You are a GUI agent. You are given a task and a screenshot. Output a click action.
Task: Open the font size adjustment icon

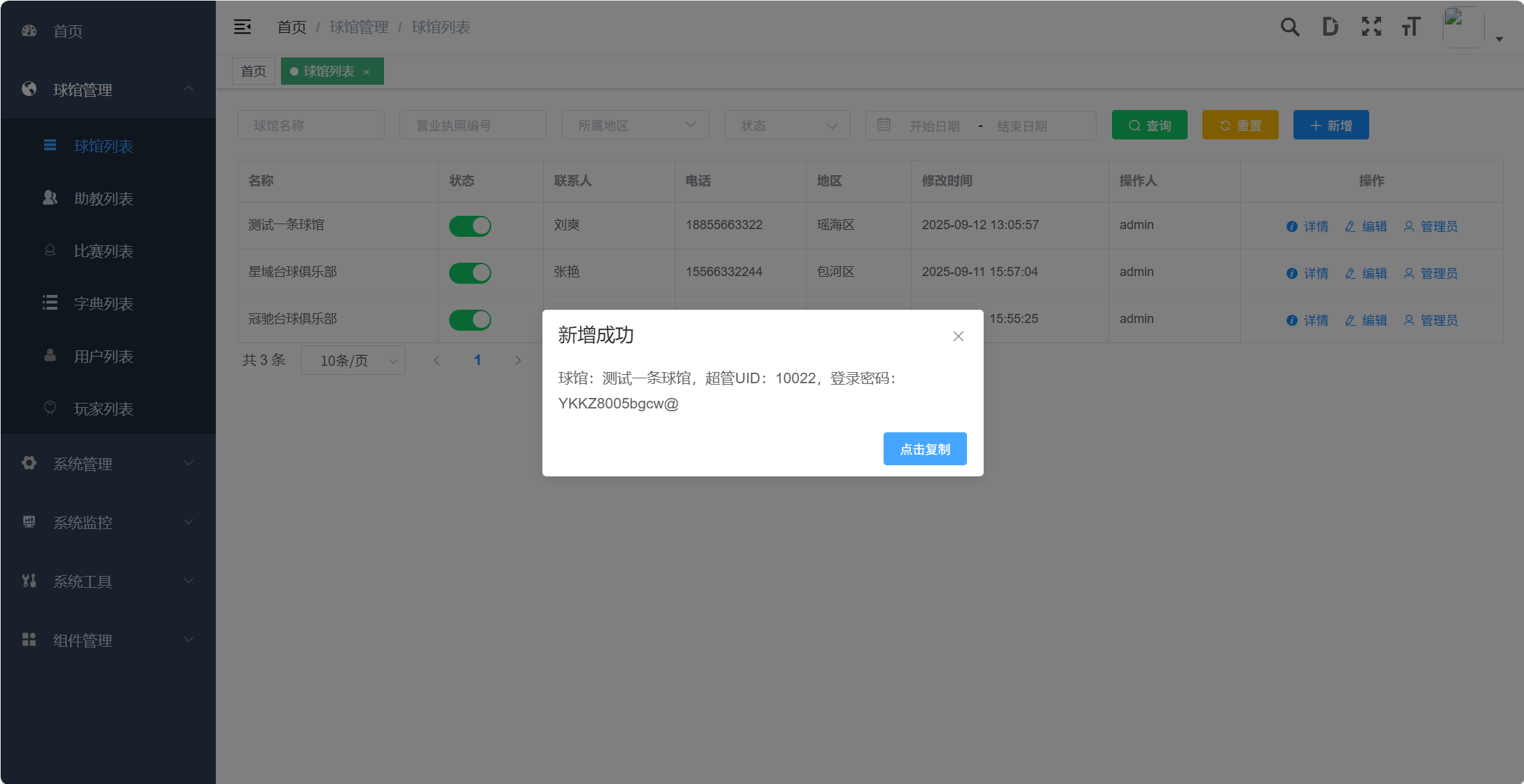[1411, 27]
